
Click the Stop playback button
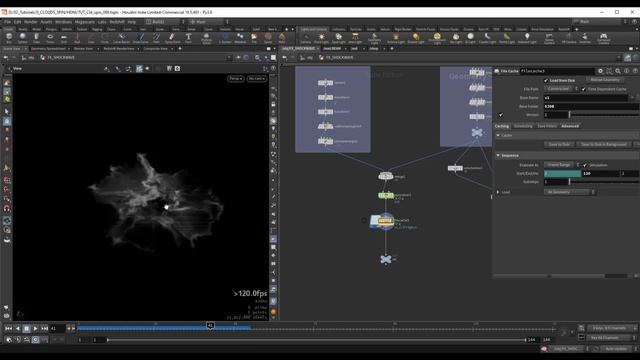coord(27,328)
